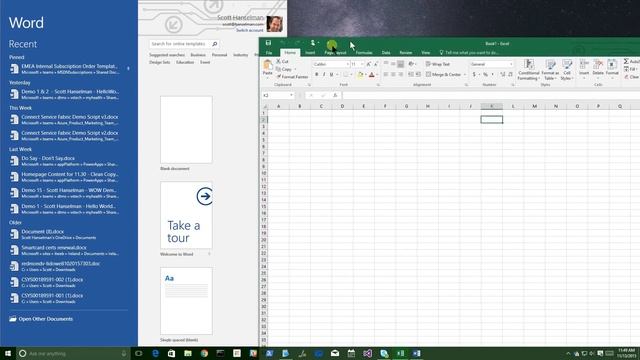Open recent Connect Service Fabric Demo Script v3.docx
The height and width of the screenshot is (360, 640).
pyautogui.click(x=64, y=120)
